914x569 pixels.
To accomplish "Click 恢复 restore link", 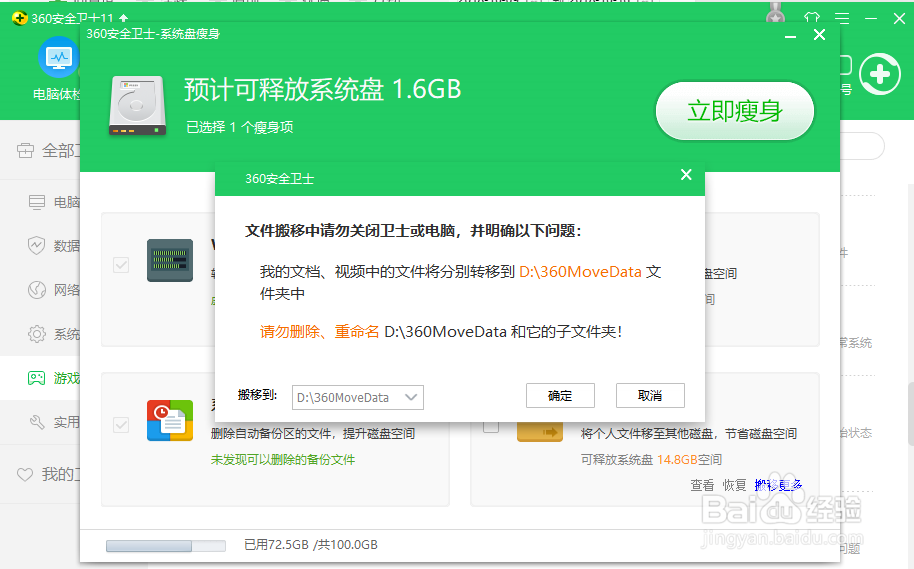I will click(x=734, y=485).
